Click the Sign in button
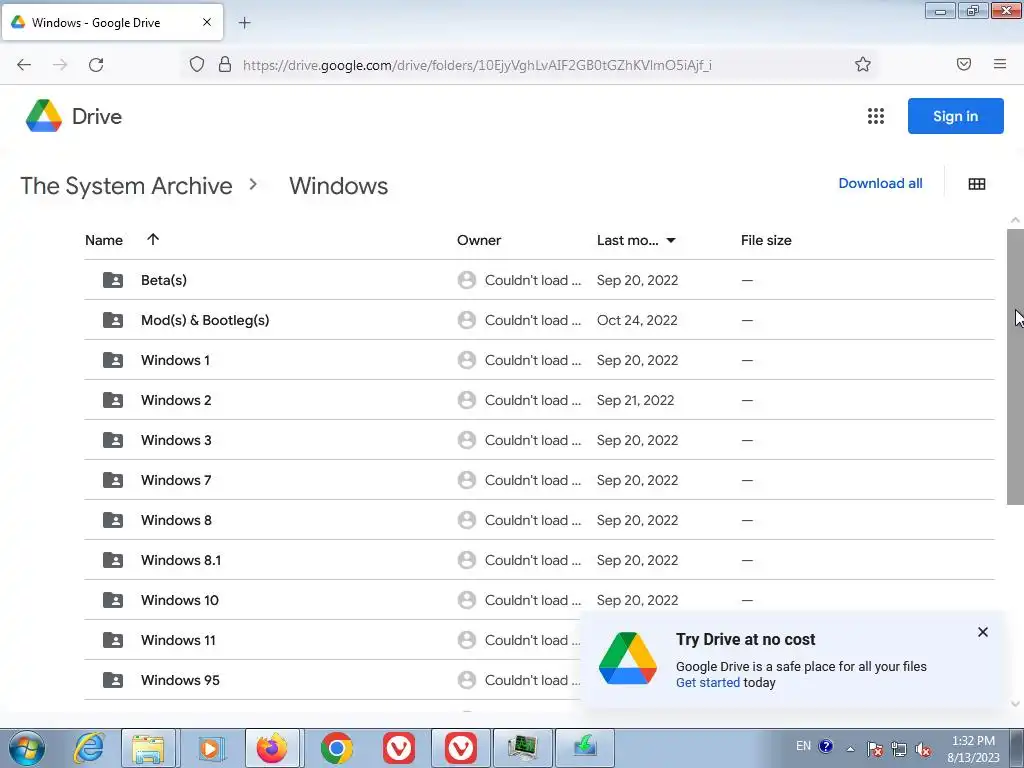 (x=955, y=116)
